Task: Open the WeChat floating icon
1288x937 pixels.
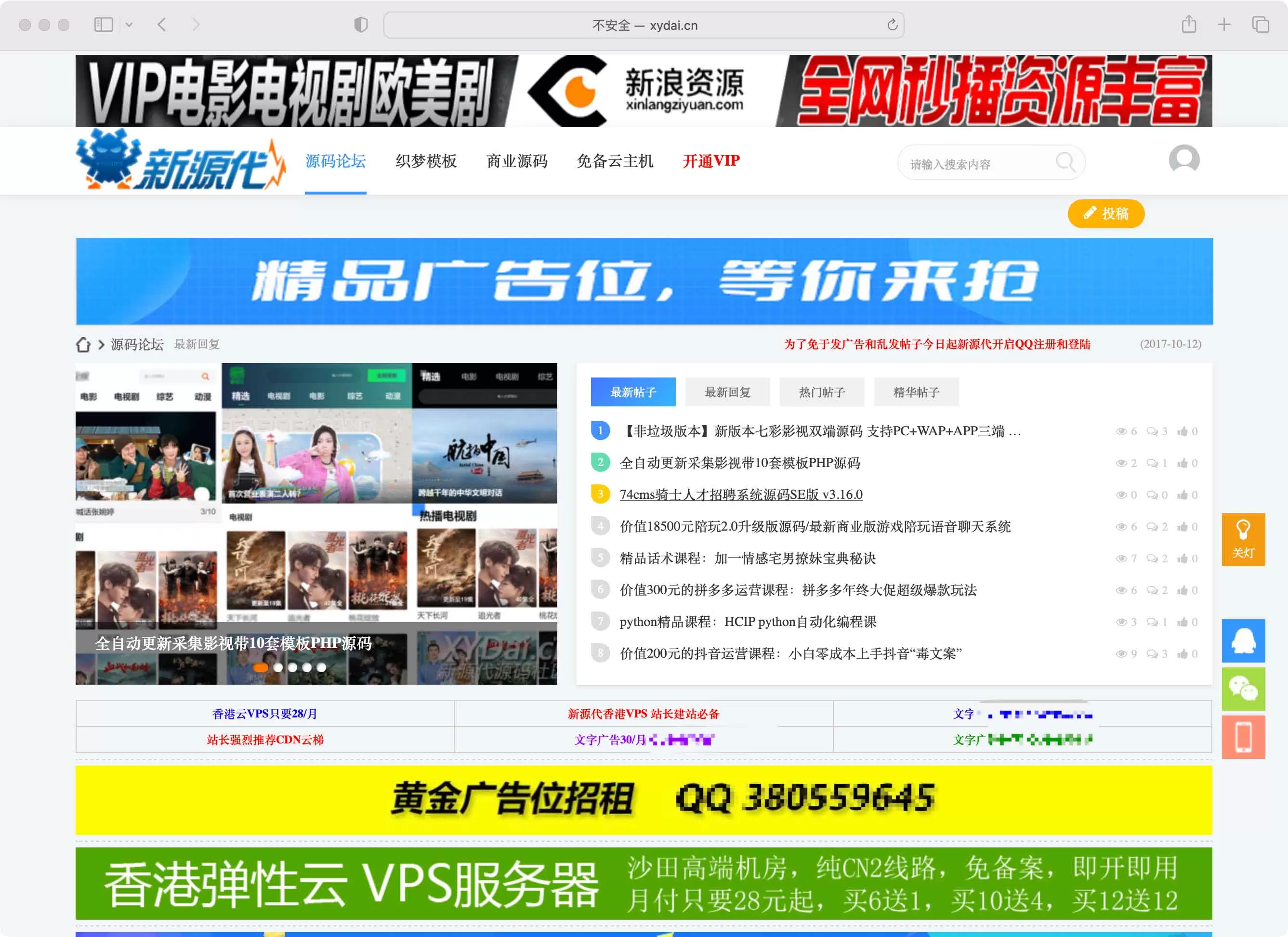Action: (1243, 689)
